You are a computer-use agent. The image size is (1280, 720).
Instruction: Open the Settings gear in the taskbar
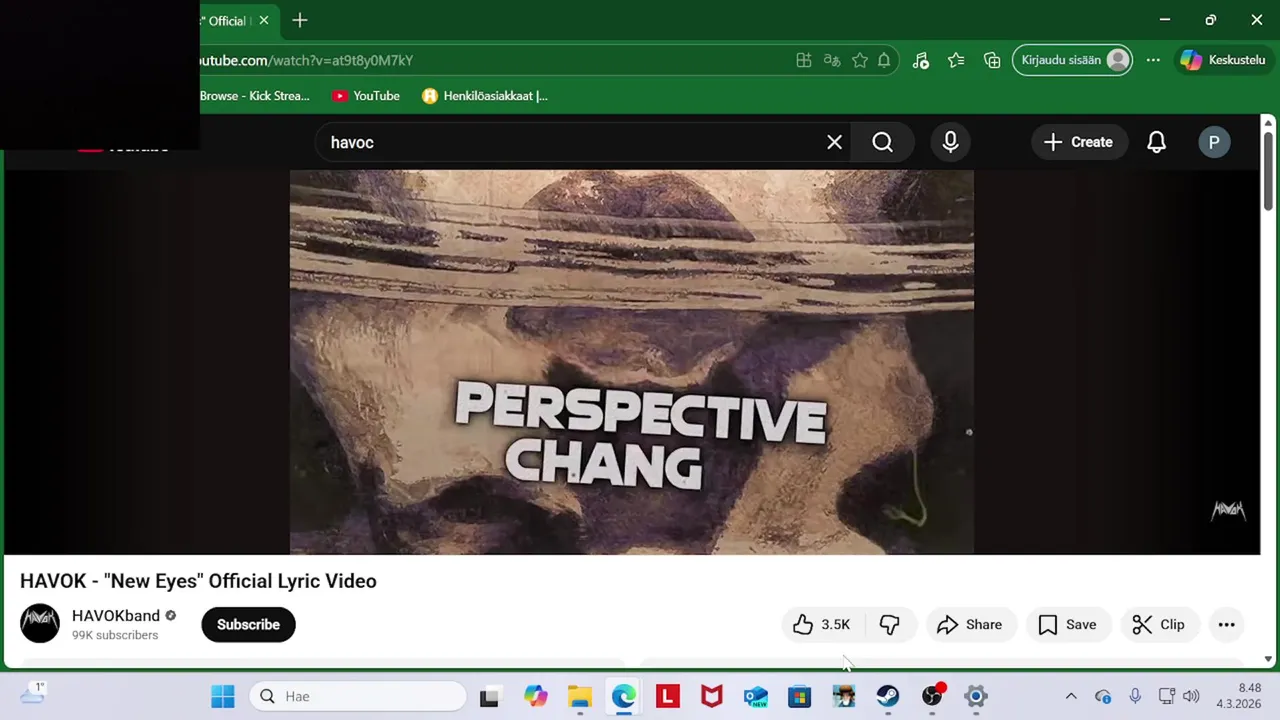pyautogui.click(x=976, y=696)
